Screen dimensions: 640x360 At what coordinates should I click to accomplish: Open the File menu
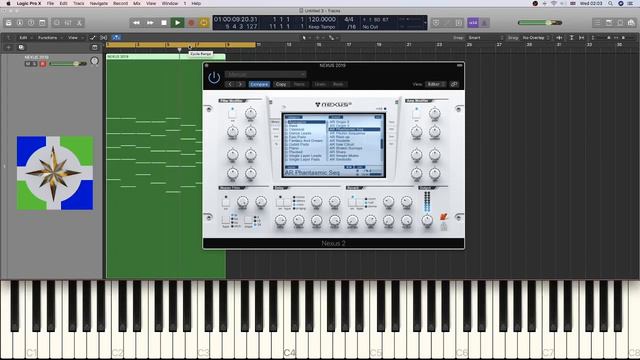click(50, 3)
